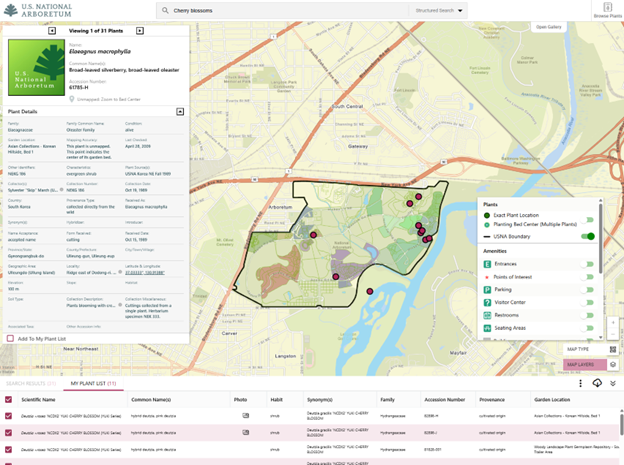Click the photo icon in the first plant row
This screenshot has height=465, width=624.
pos(246,416)
